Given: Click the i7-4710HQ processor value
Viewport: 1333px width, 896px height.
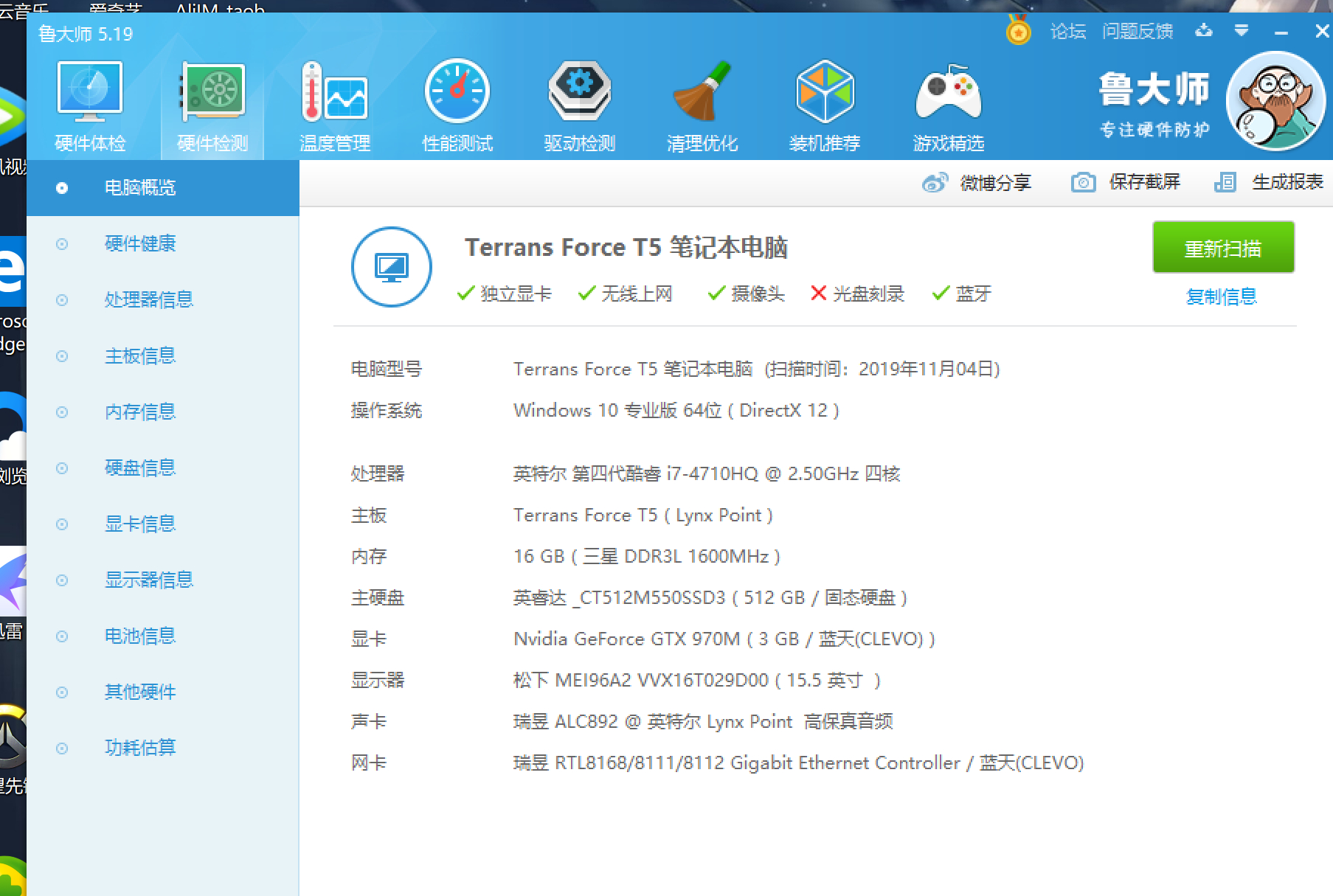Looking at the screenshot, I should 707,473.
